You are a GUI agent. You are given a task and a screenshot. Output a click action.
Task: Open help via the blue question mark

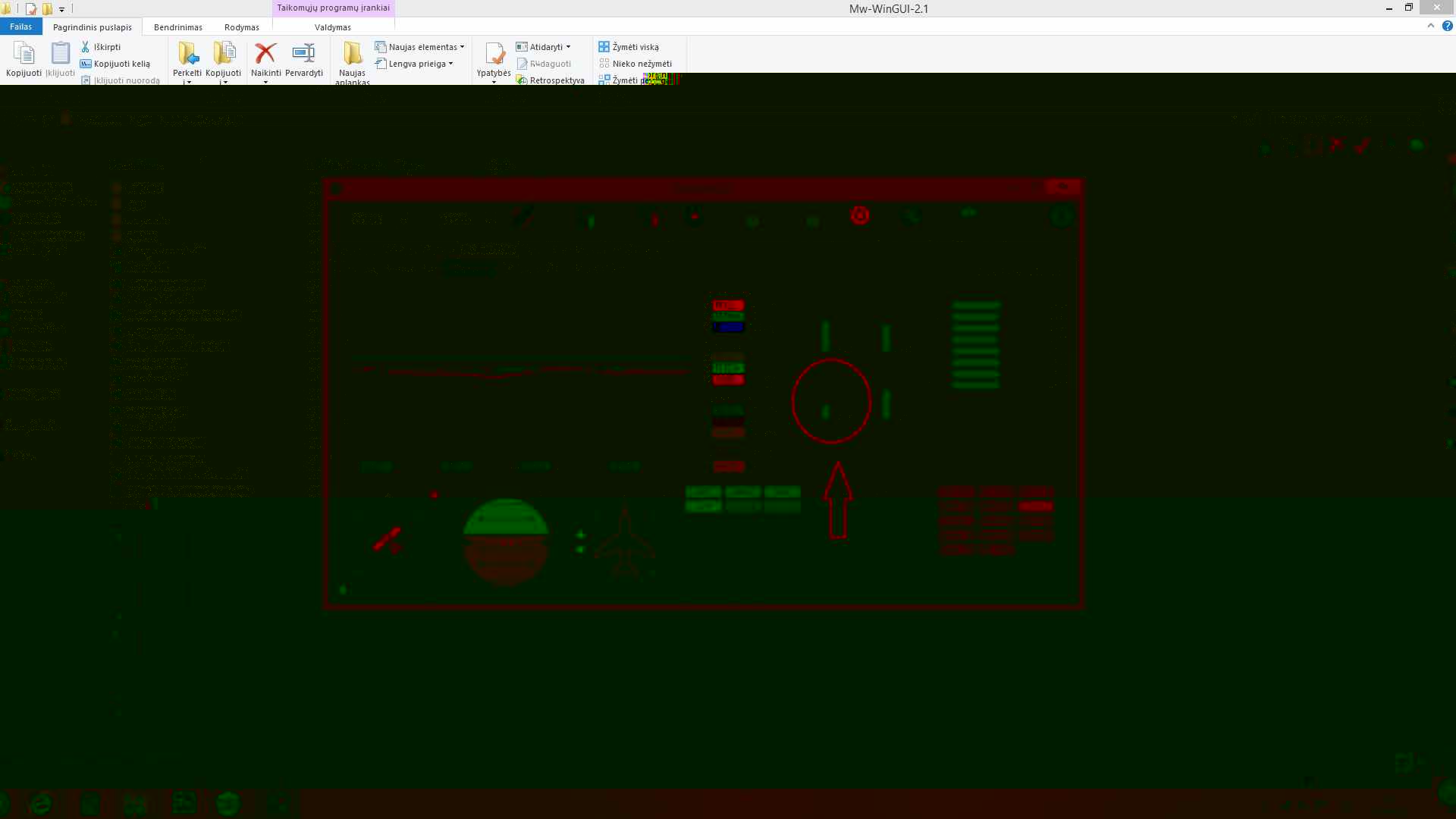(x=1447, y=26)
